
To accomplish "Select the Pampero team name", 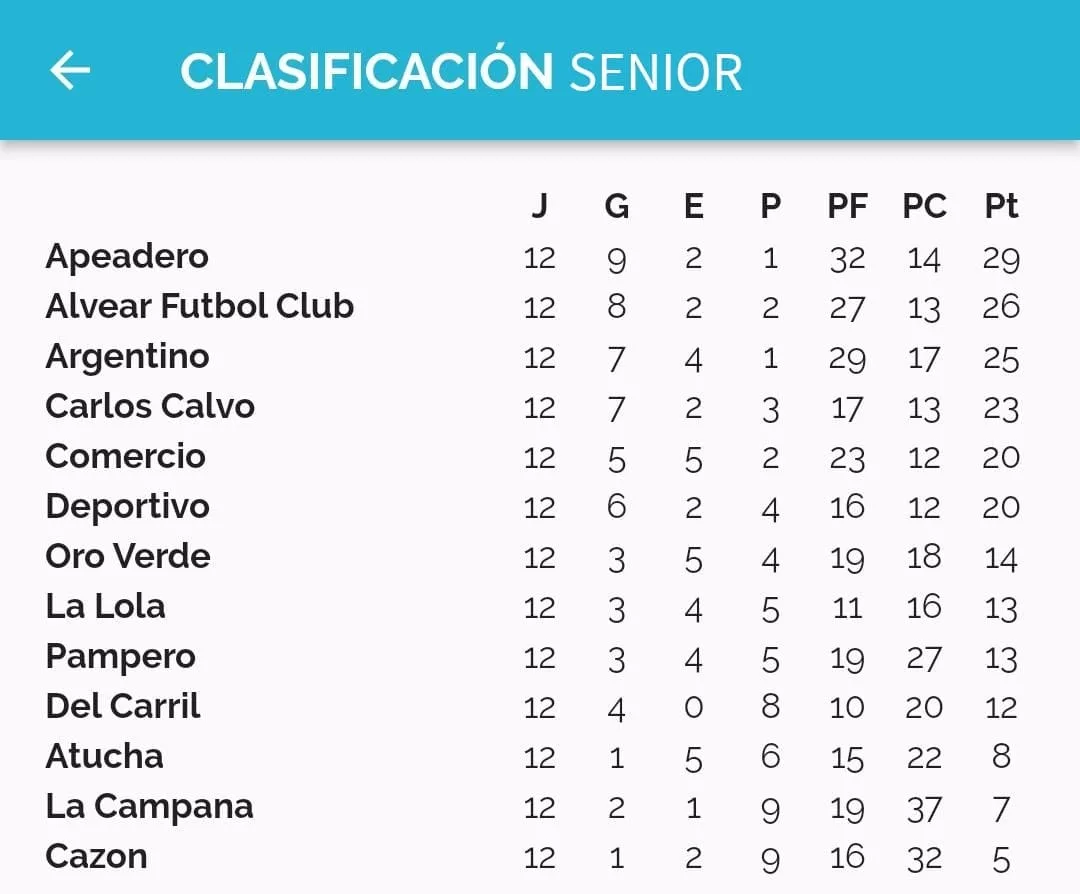I will (120, 657).
